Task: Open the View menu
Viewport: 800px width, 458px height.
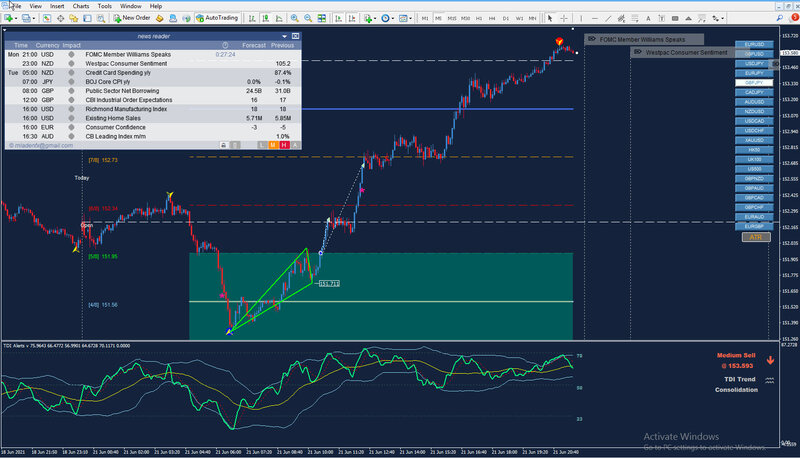Action: click(x=36, y=6)
